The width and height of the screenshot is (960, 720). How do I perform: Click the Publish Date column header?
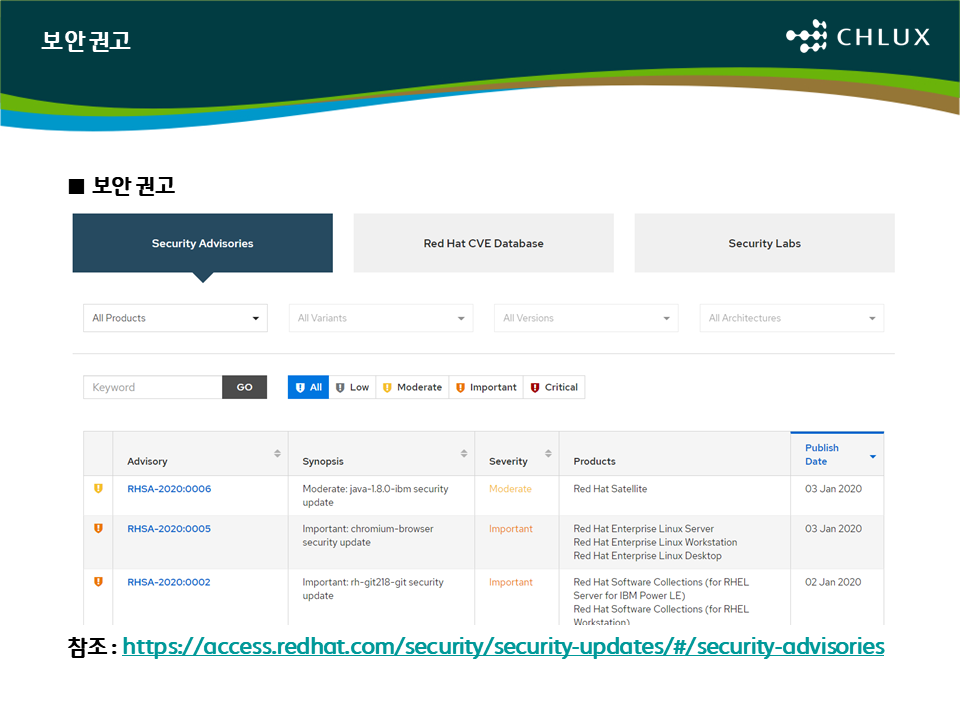(837, 454)
